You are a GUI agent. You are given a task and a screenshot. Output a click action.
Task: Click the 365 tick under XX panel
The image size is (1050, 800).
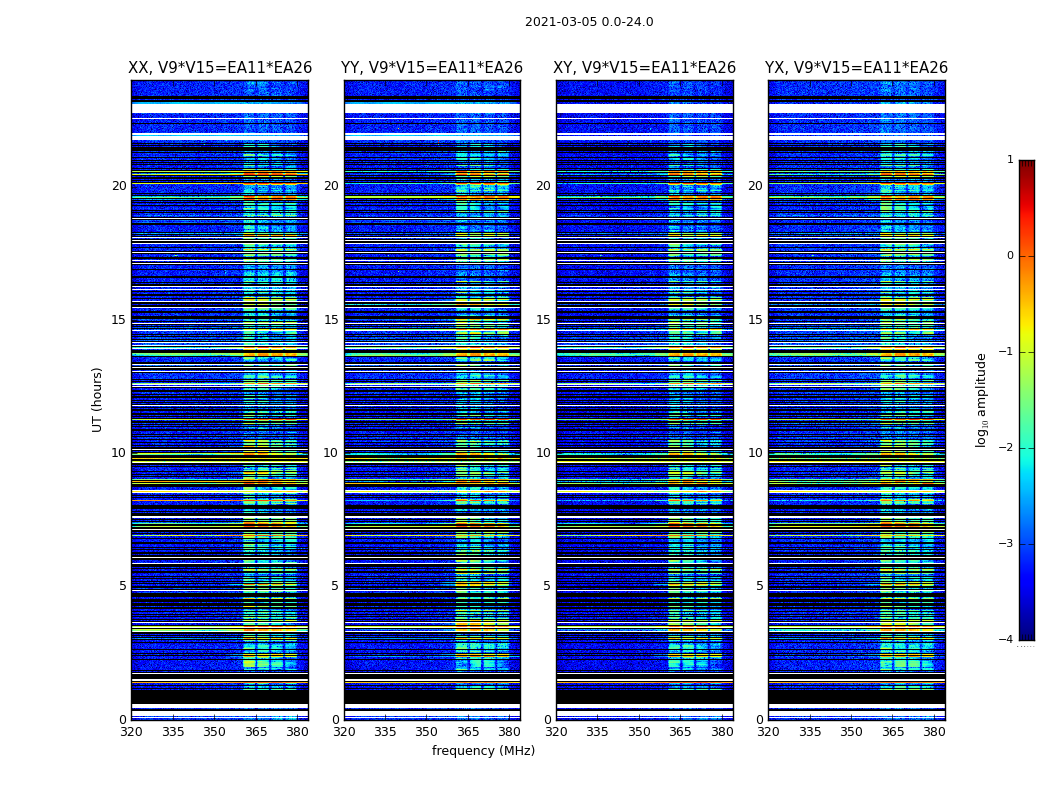[256, 732]
